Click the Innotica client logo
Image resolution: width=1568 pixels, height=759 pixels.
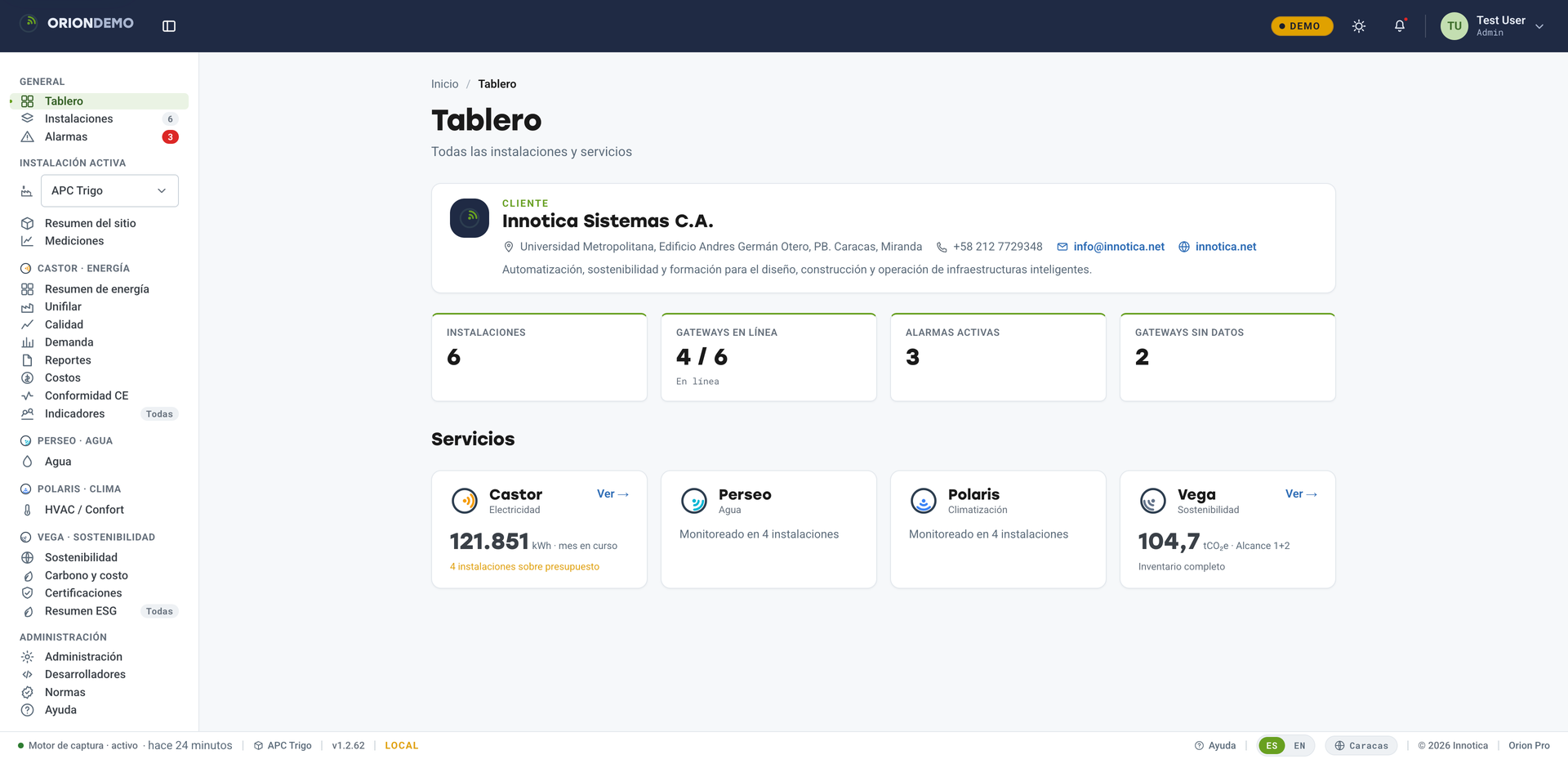click(470, 218)
